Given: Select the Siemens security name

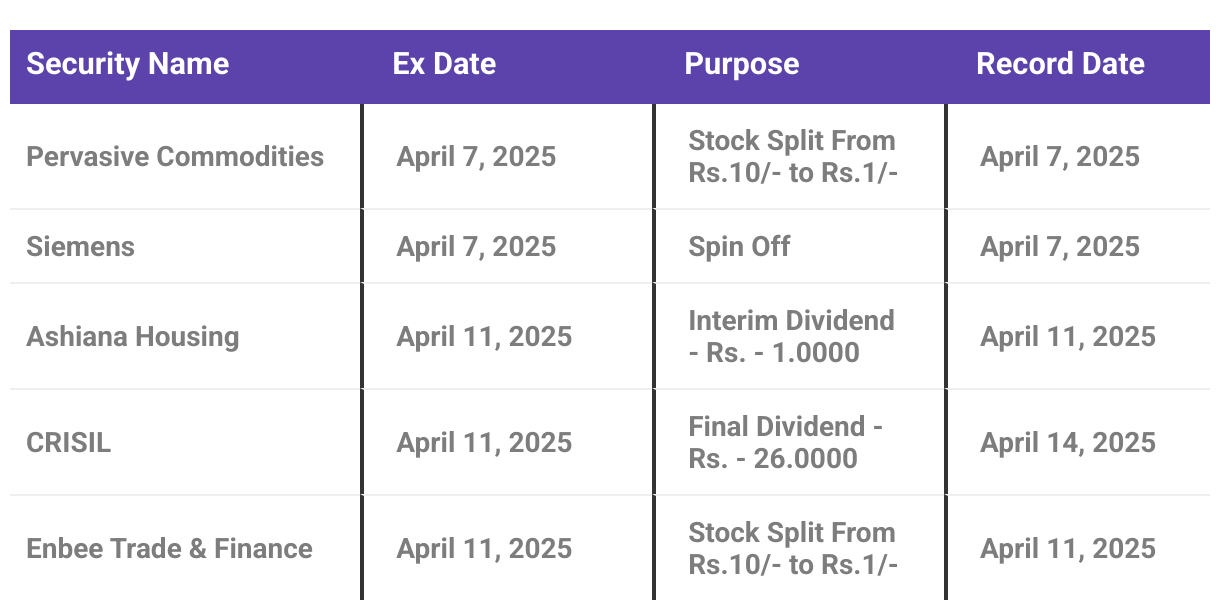Looking at the screenshot, I should coord(80,247).
